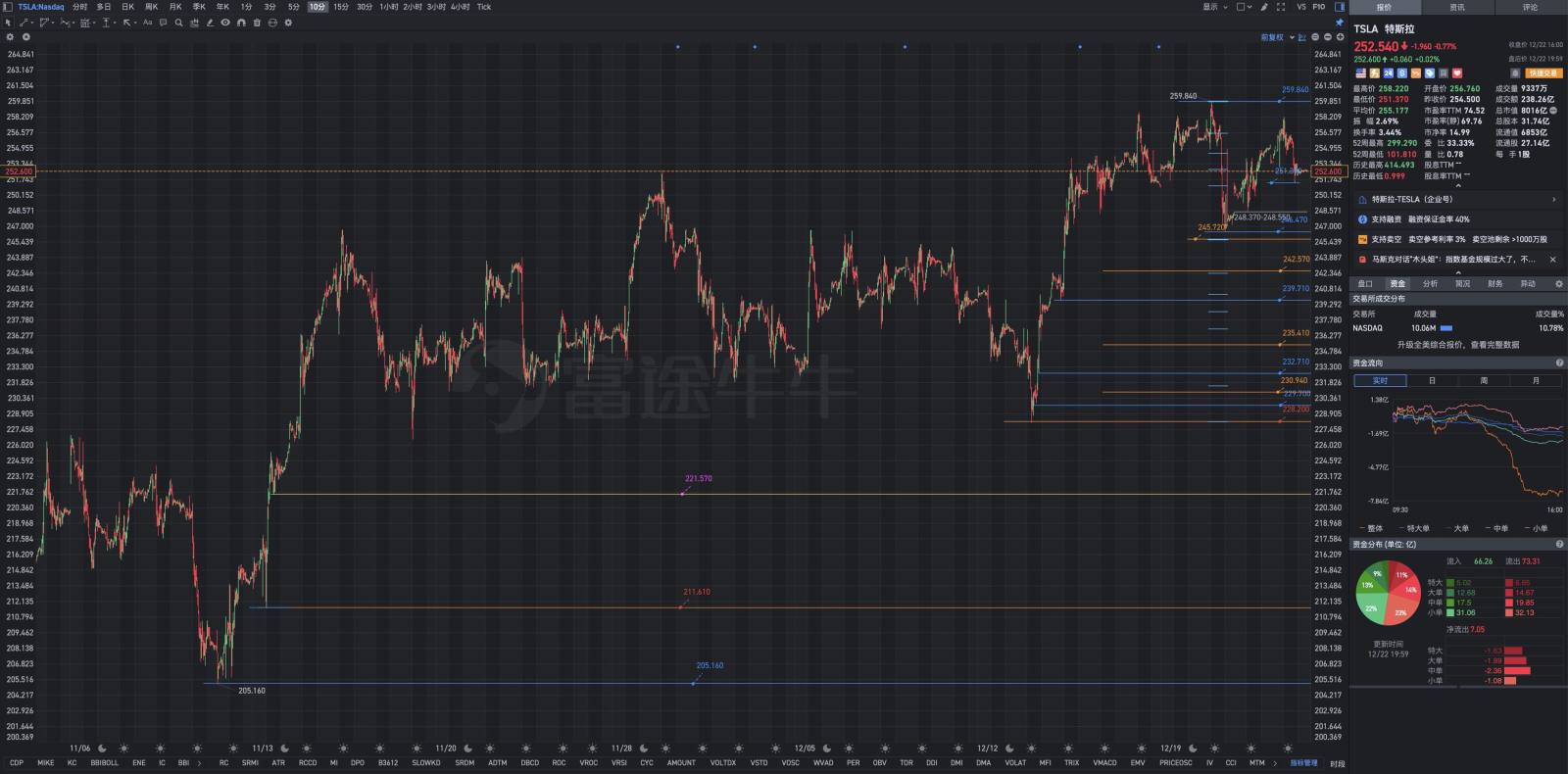Click the fullscreen expand icon

pos(1281,7)
